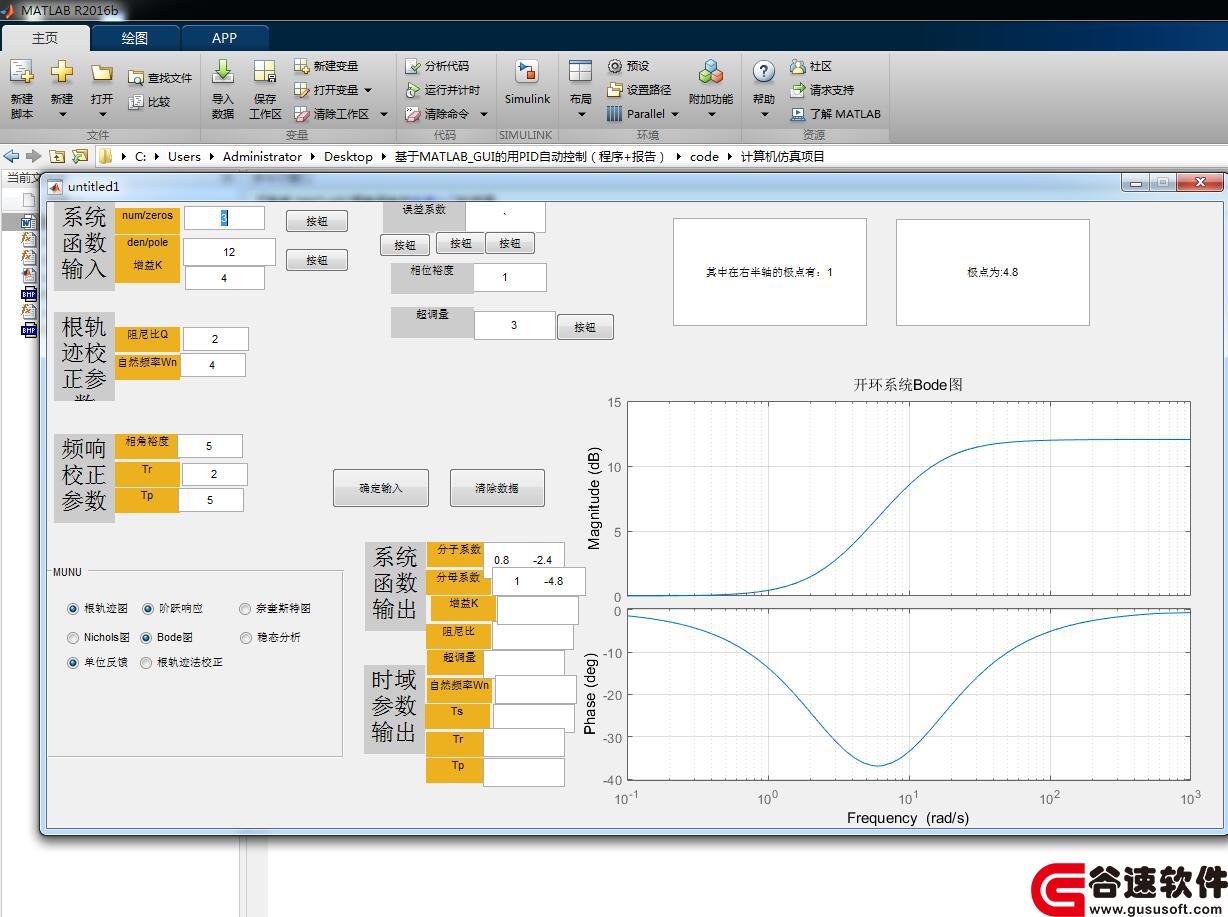Click the Open (打开) folder icon
This screenshot has height=917, width=1228.
point(102,72)
